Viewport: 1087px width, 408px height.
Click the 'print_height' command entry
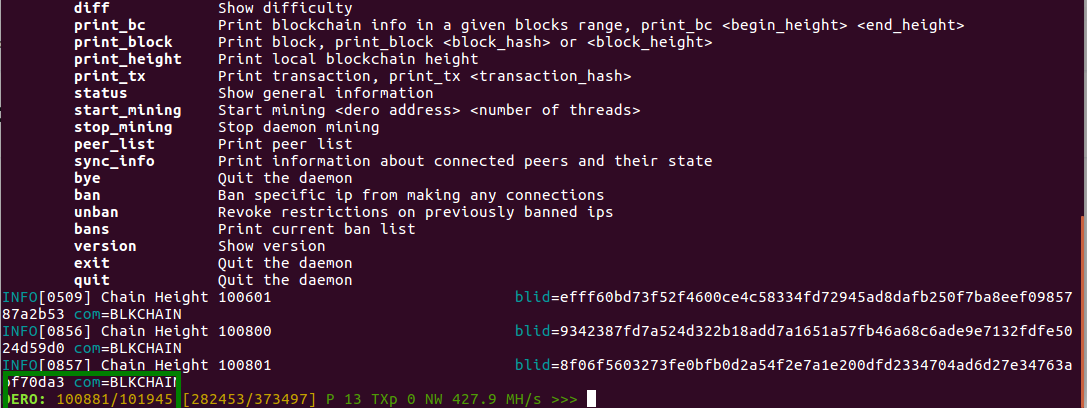coord(128,60)
